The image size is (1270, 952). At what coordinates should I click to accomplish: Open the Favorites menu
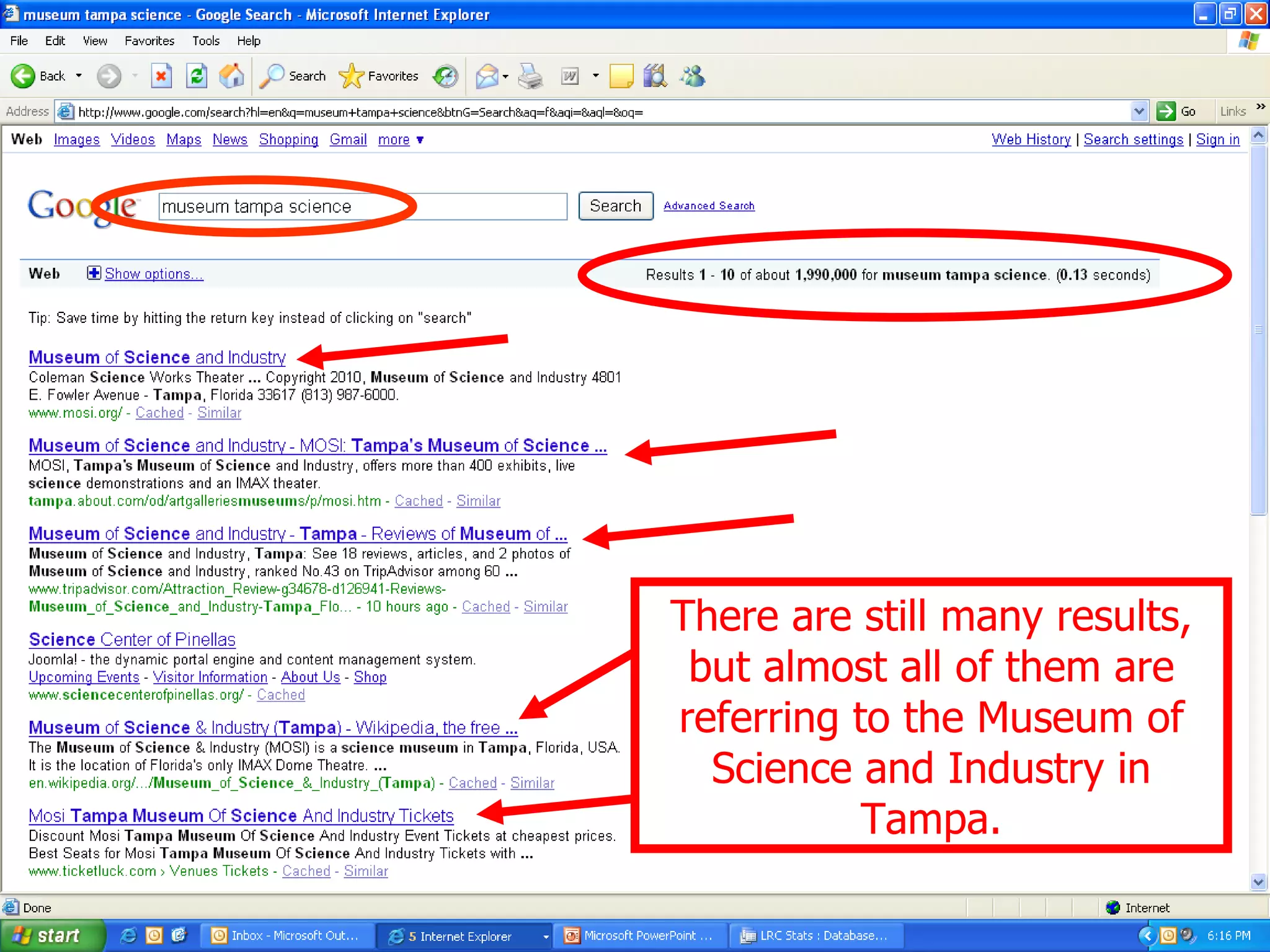(149, 41)
